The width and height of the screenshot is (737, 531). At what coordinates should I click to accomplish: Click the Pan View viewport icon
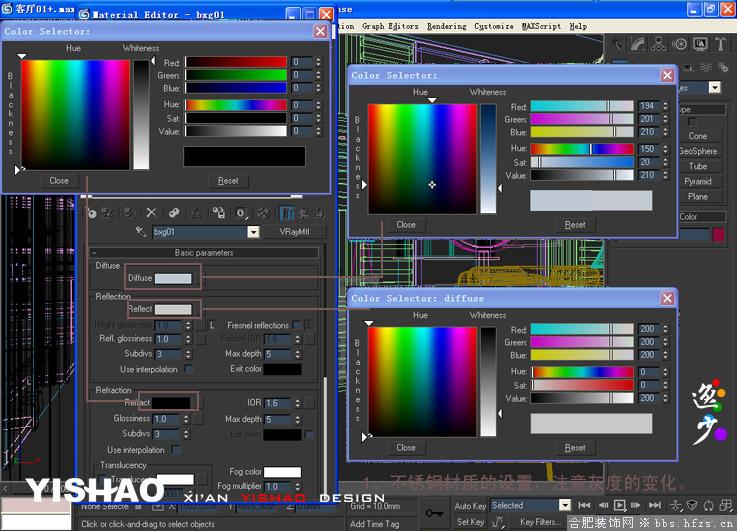675,505
